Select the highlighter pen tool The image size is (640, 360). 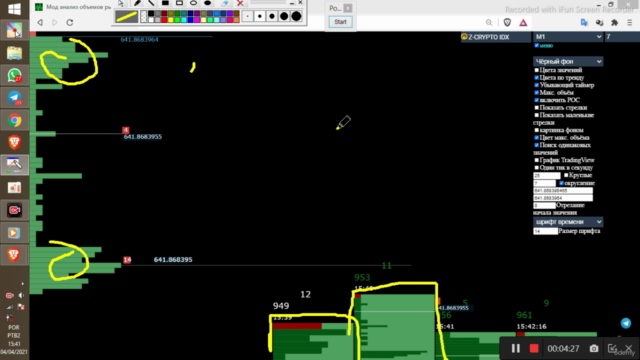pyautogui.click(x=137, y=3)
